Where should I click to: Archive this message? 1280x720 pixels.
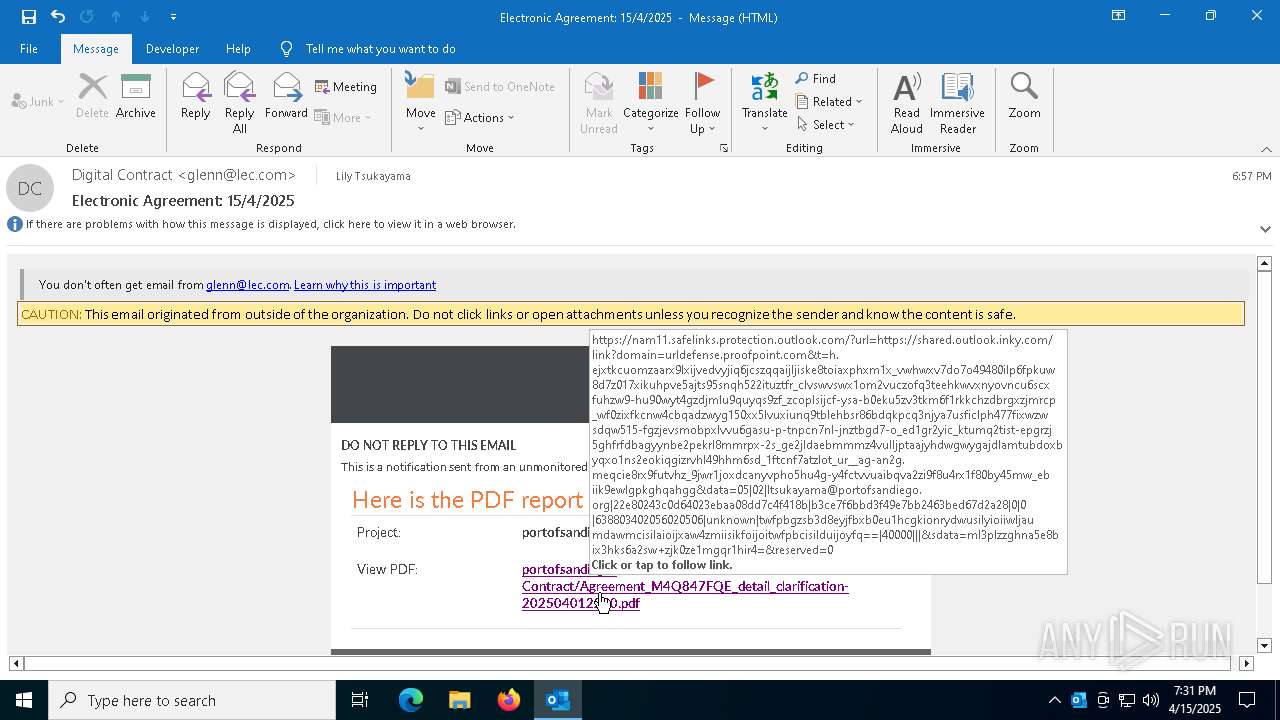point(136,96)
